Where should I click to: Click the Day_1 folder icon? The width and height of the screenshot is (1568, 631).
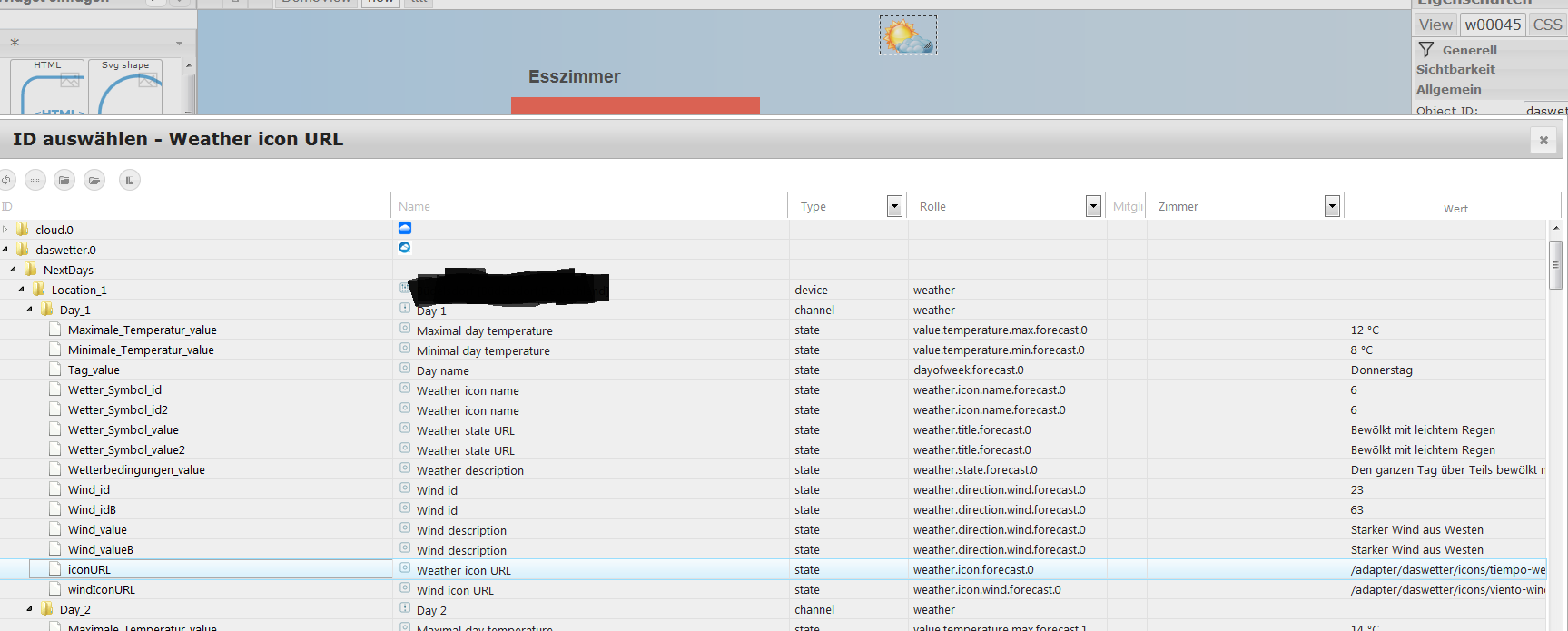click(47, 310)
